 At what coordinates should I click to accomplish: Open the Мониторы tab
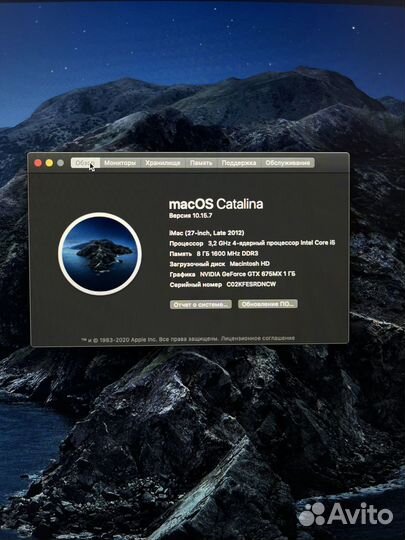(120, 163)
